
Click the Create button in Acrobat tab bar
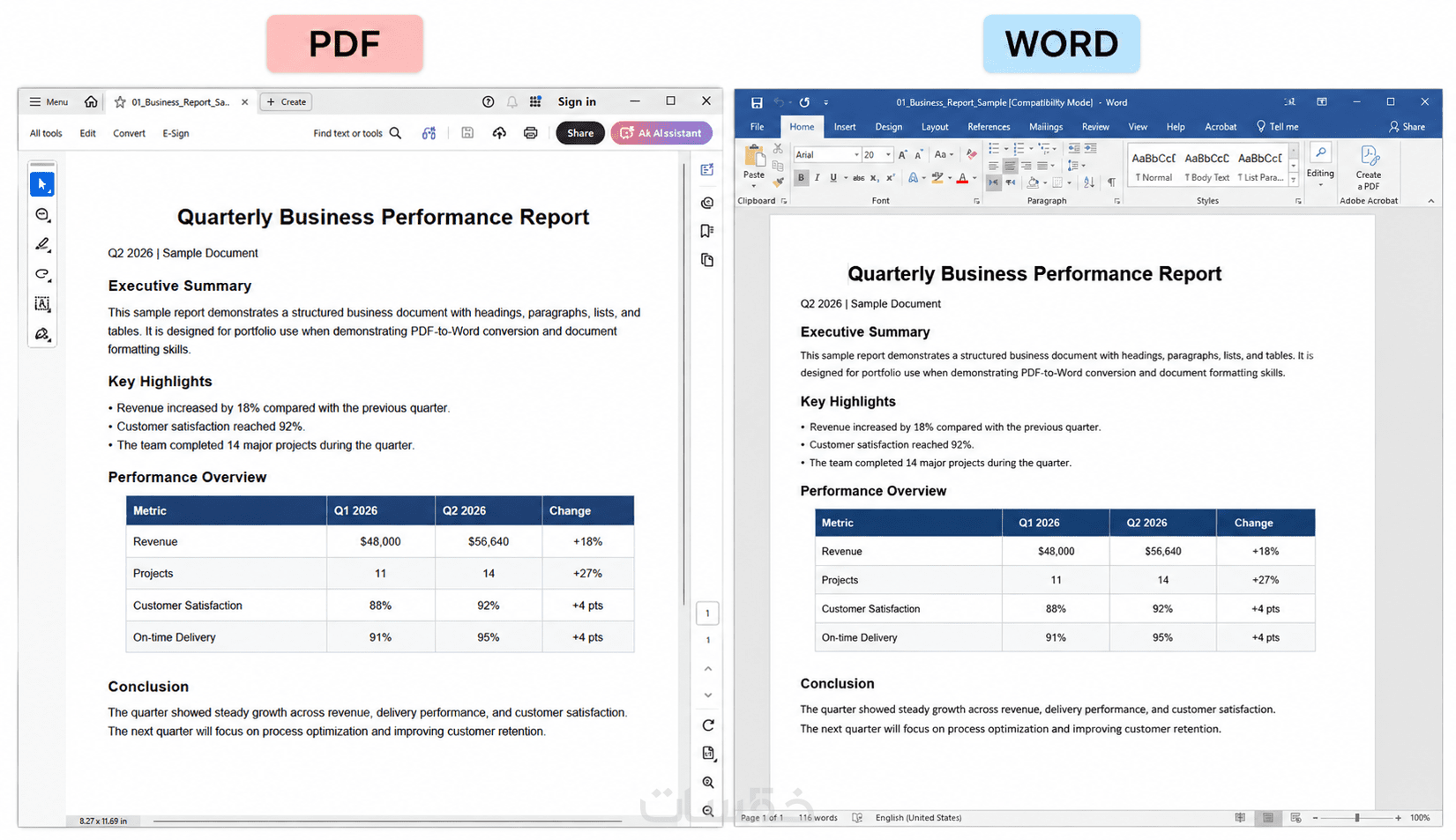(x=287, y=102)
